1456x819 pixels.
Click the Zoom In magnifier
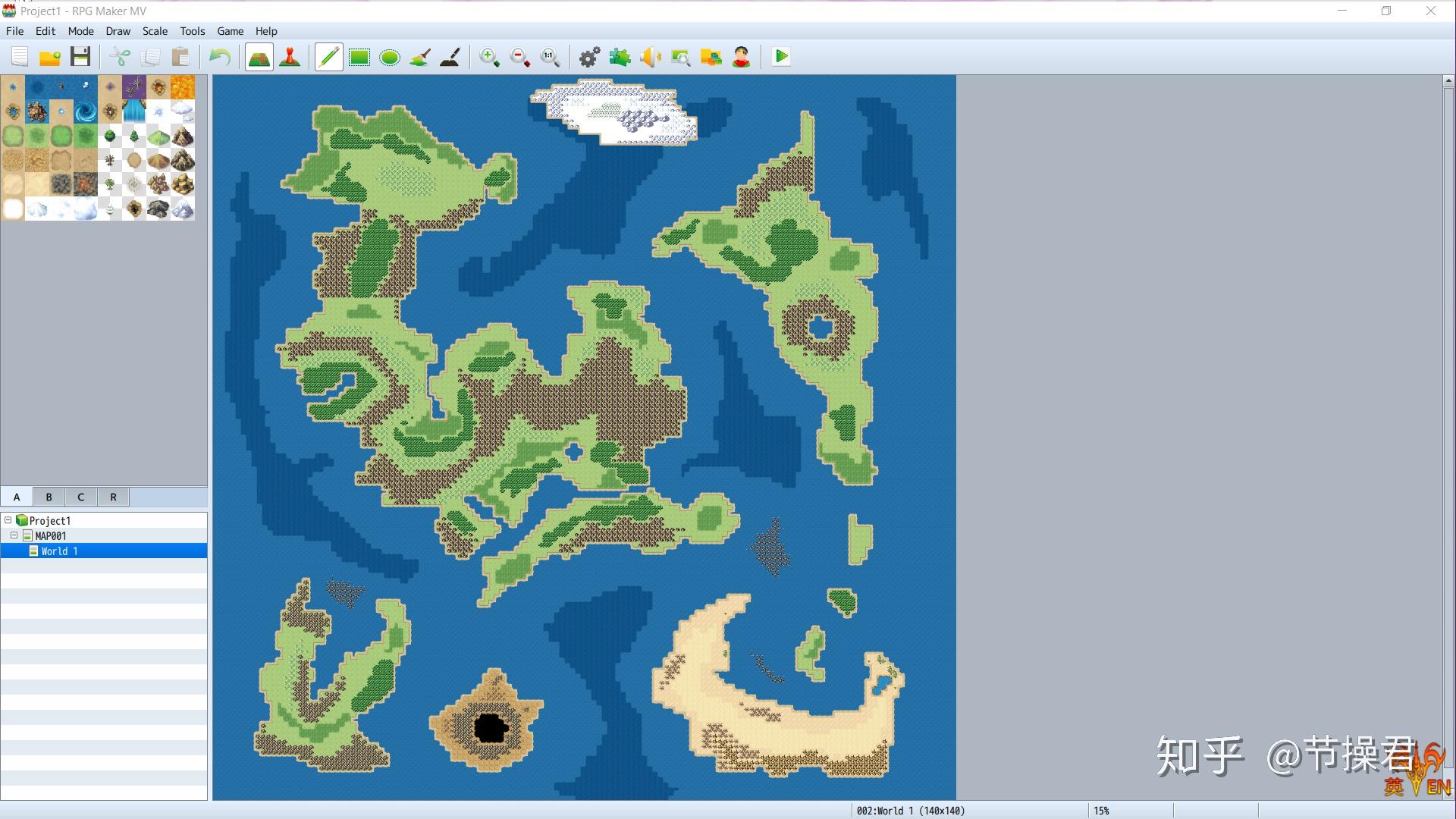point(489,57)
